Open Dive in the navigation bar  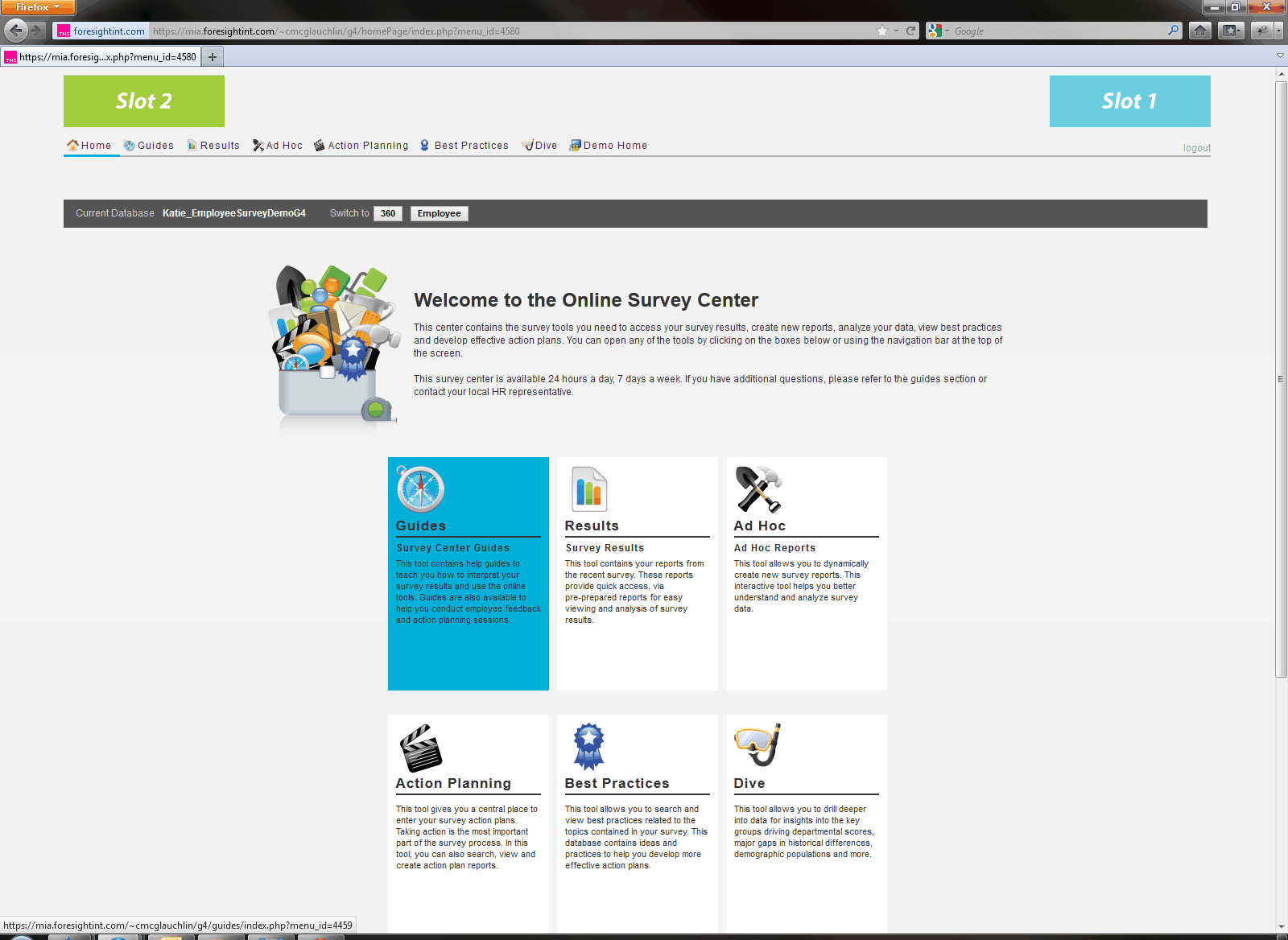pyautogui.click(x=539, y=146)
